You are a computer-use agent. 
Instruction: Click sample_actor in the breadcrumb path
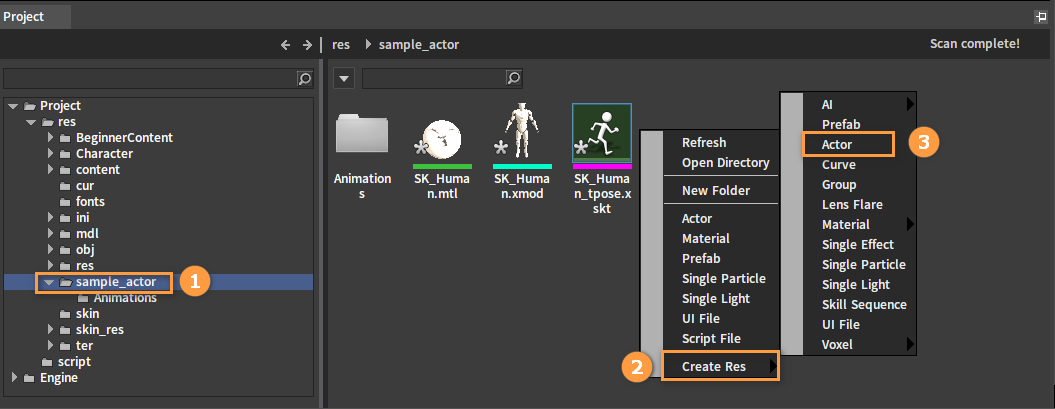point(419,45)
